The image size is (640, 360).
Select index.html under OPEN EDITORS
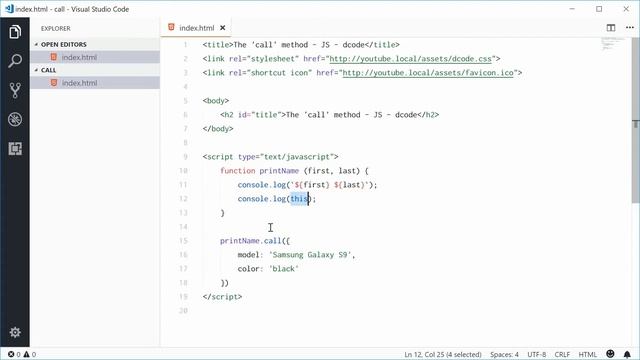(x=95, y=57)
